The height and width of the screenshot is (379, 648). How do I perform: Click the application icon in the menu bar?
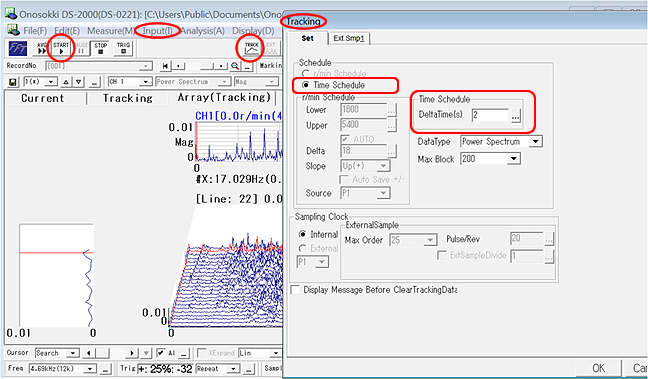[13, 31]
